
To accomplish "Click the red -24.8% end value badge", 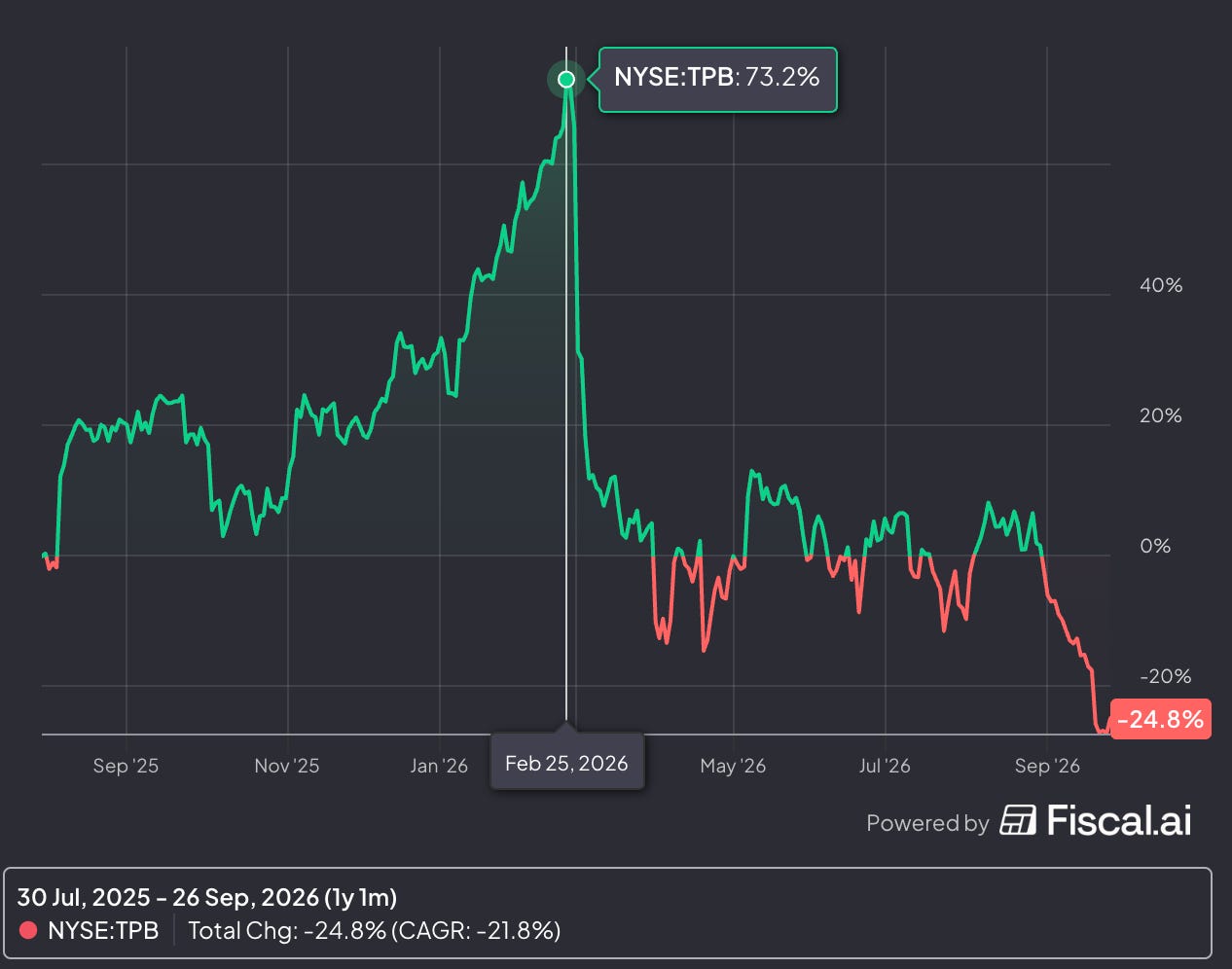I will (x=1160, y=719).
